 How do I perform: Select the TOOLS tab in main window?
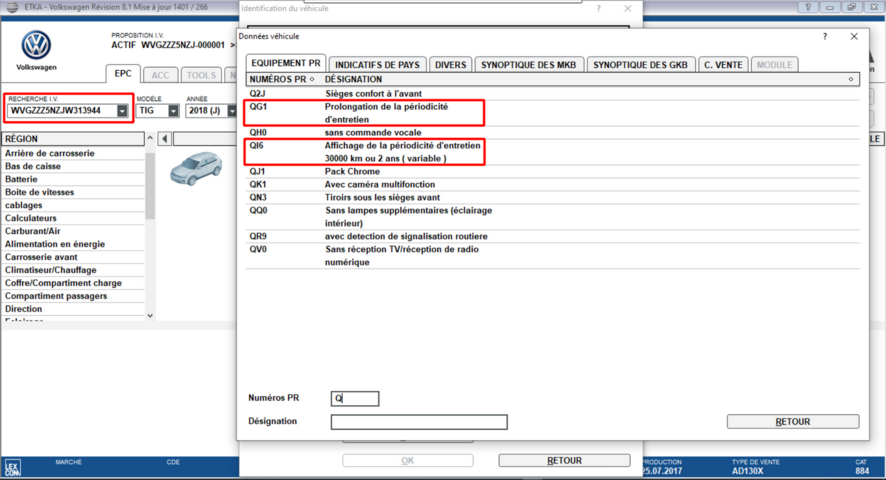tap(201, 75)
